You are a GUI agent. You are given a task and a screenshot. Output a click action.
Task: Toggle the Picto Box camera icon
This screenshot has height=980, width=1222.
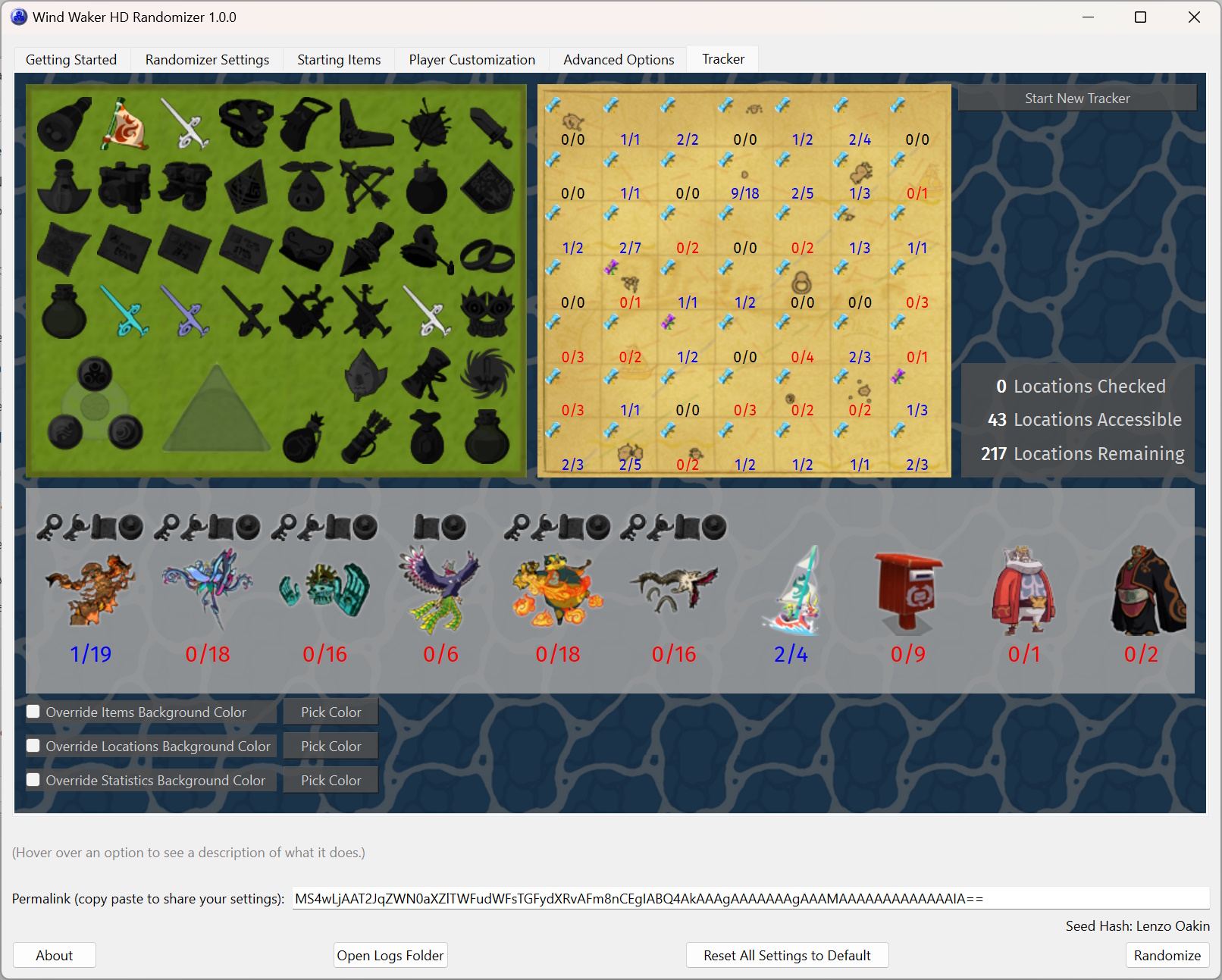pos(124,186)
